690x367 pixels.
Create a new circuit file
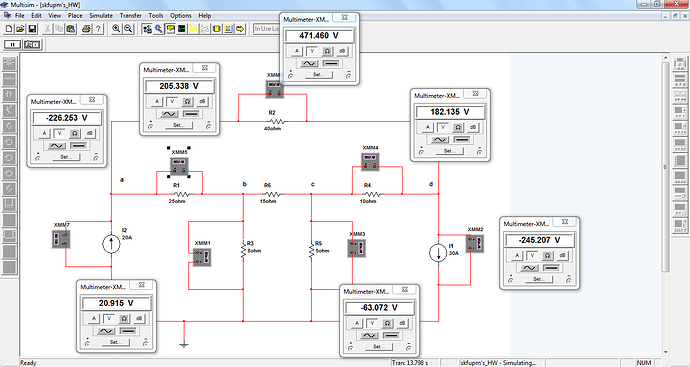click(9, 29)
